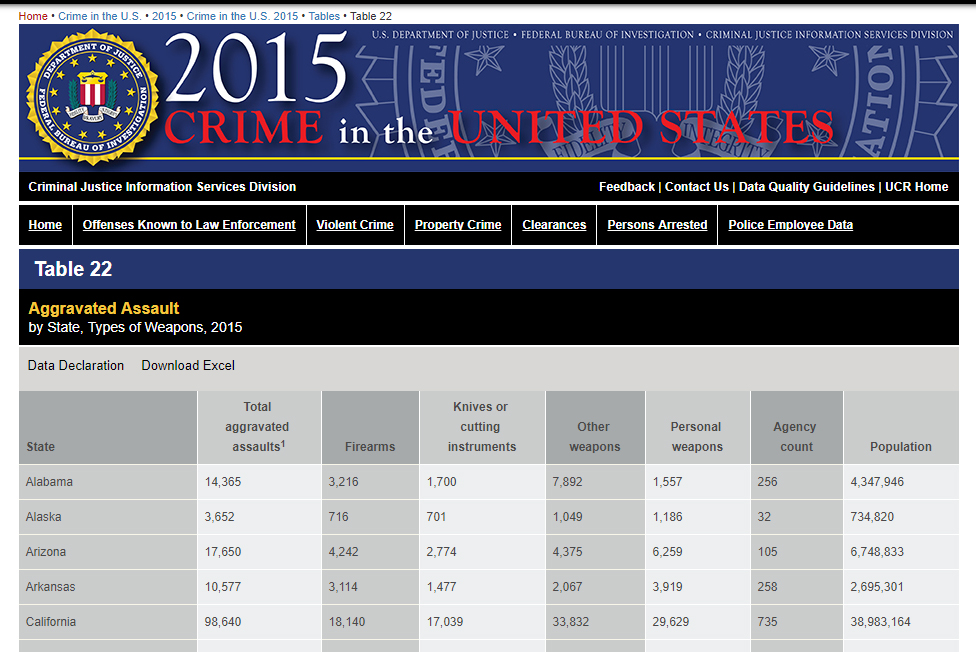976x652 pixels.
Task: Click California's firearms value 18,140
Action: coord(347,621)
